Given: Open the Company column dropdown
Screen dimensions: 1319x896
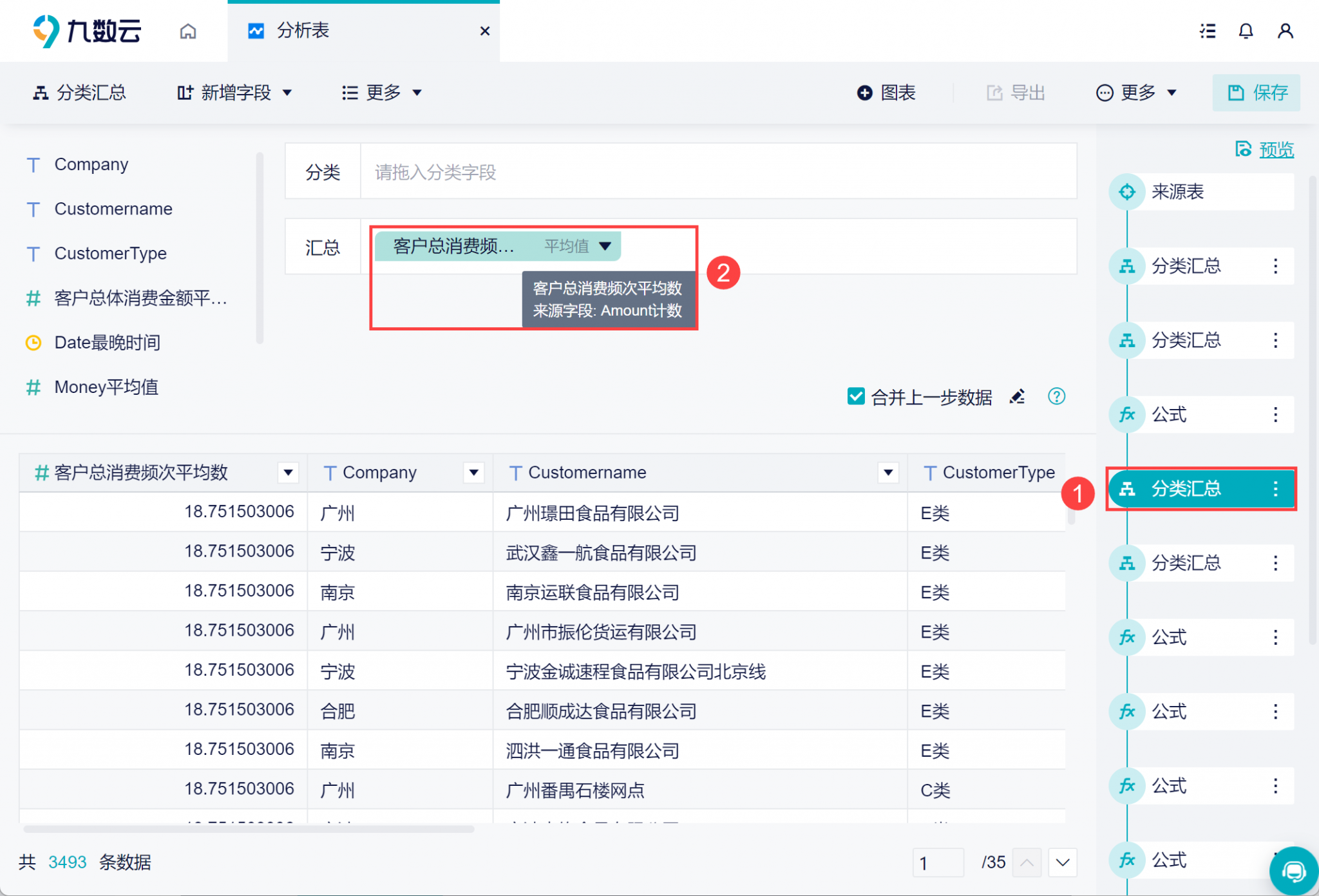Looking at the screenshot, I should point(474,472).
